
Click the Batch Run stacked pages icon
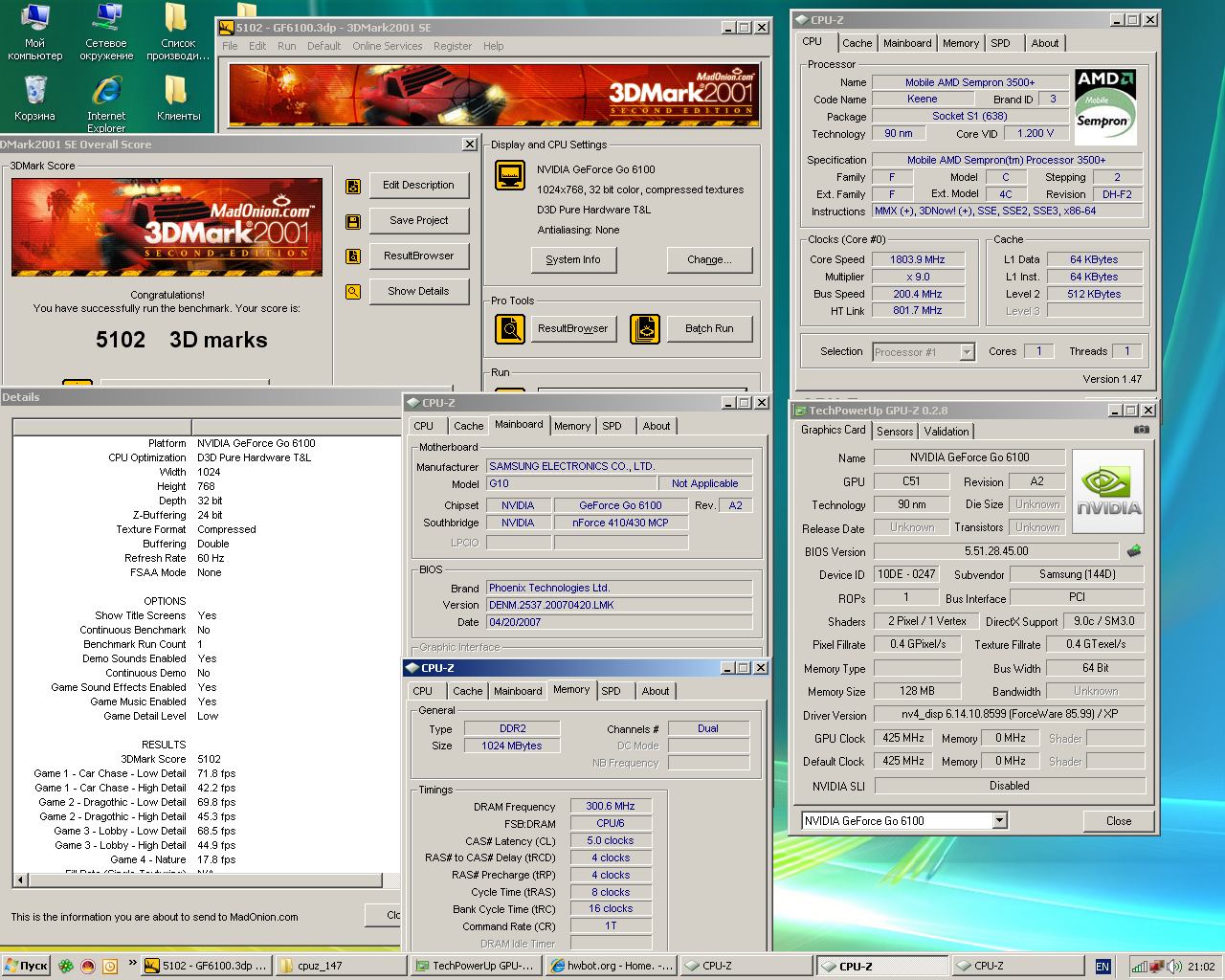[645, 329]
